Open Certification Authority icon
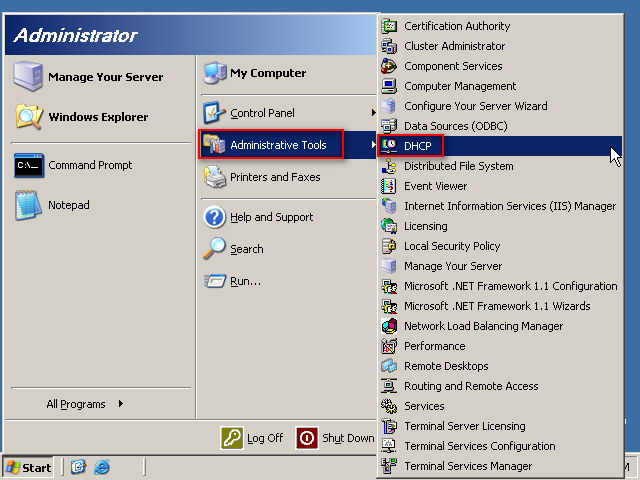 [x=389, y=26]
